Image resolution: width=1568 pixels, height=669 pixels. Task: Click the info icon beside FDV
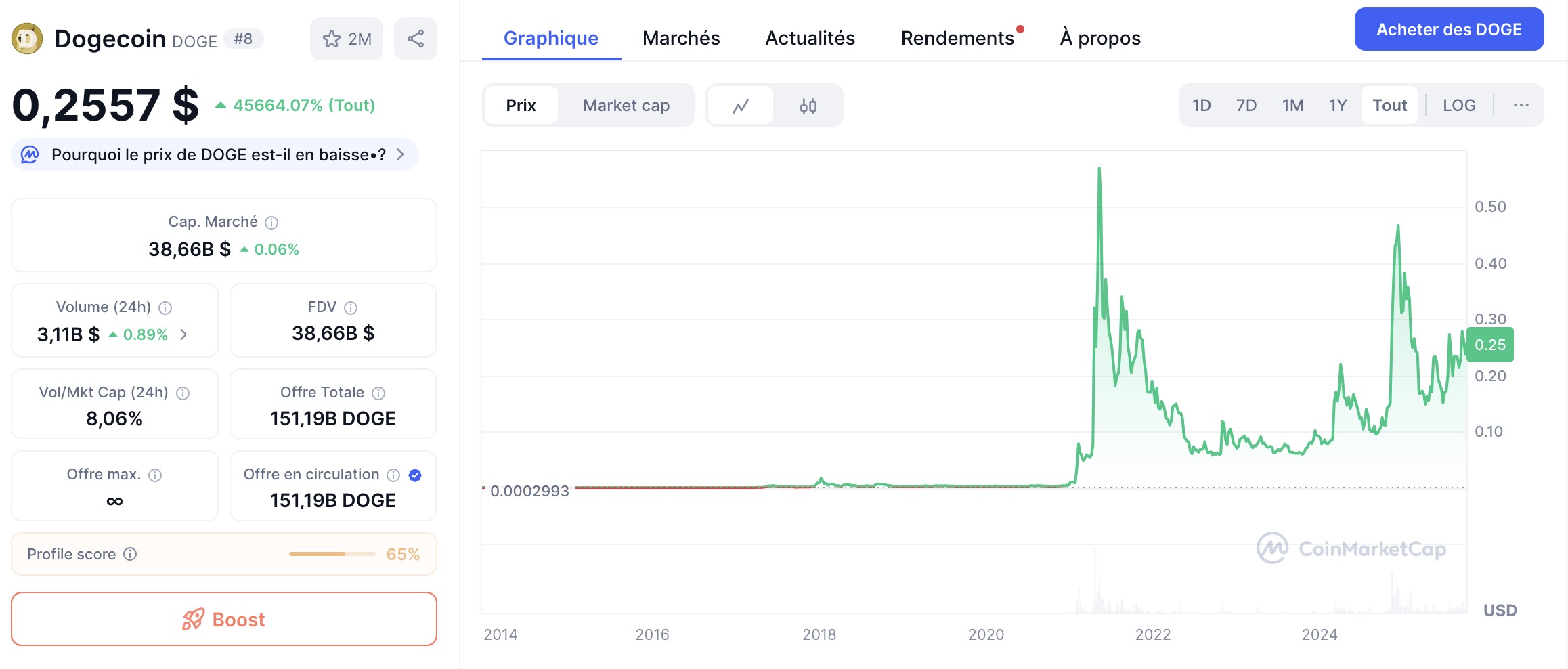[351, 308]
